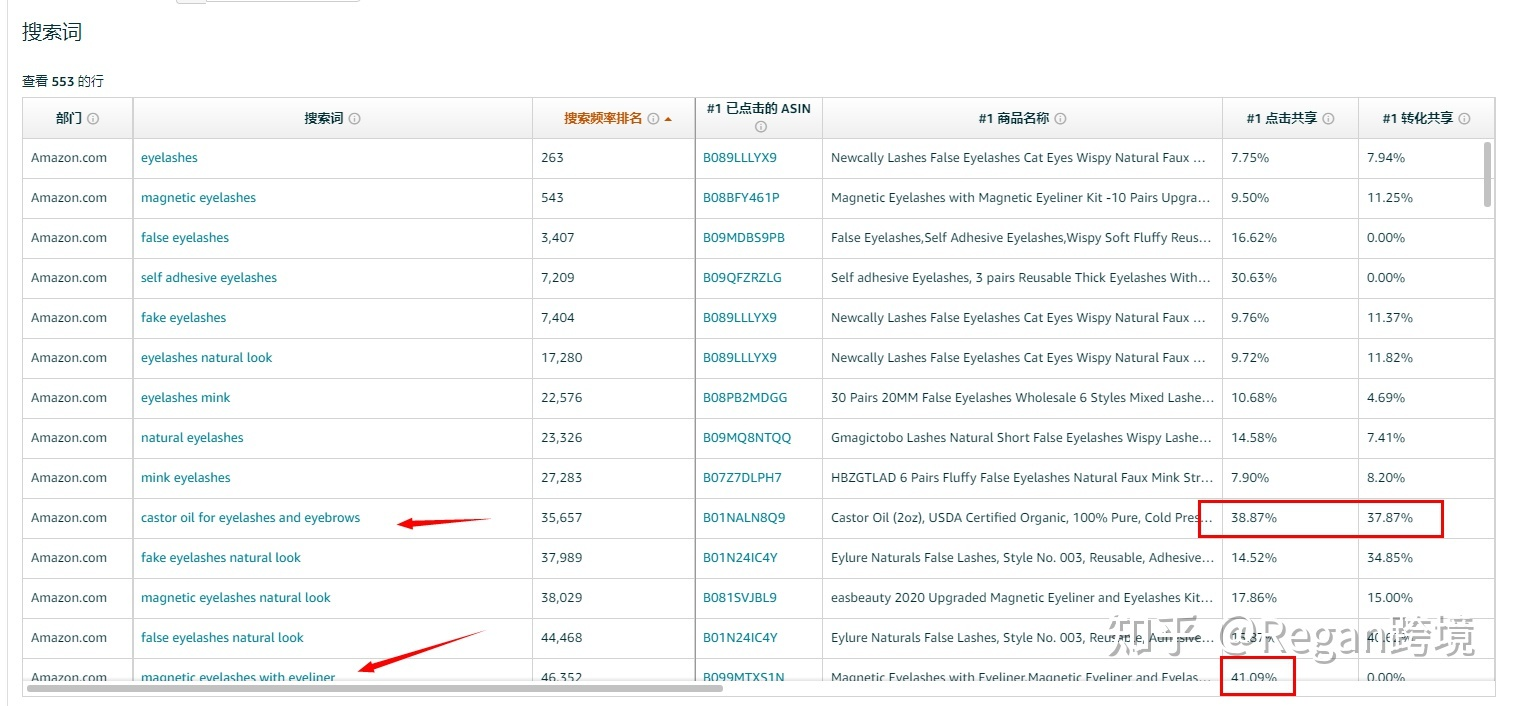Click the #1 商品名称 column header

(1022, 118)
